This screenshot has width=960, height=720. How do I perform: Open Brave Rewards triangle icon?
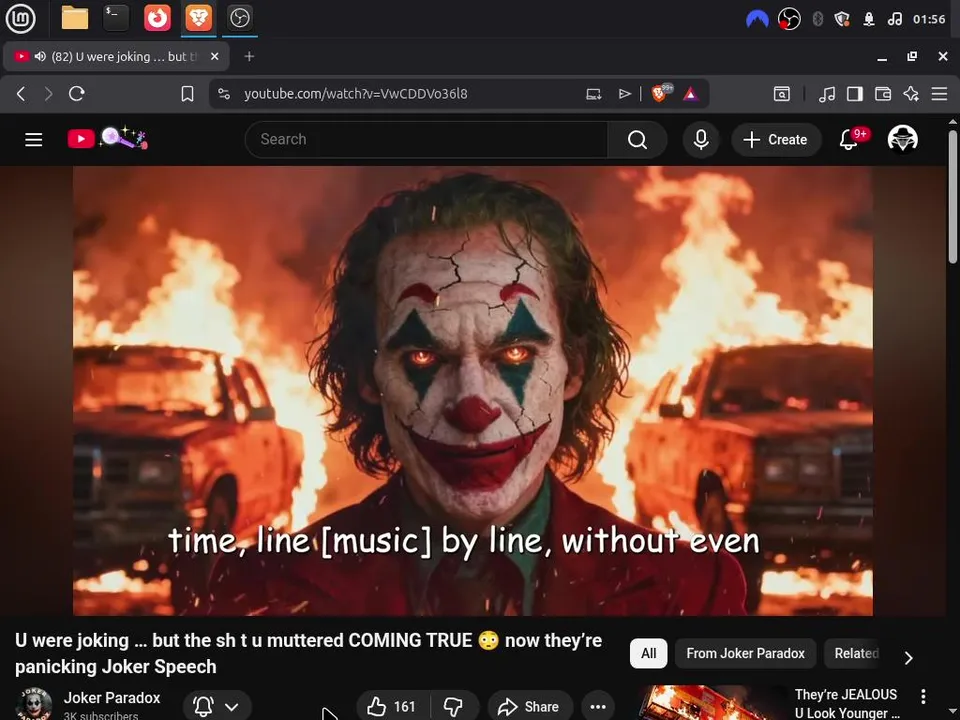(x=691, y=94)
